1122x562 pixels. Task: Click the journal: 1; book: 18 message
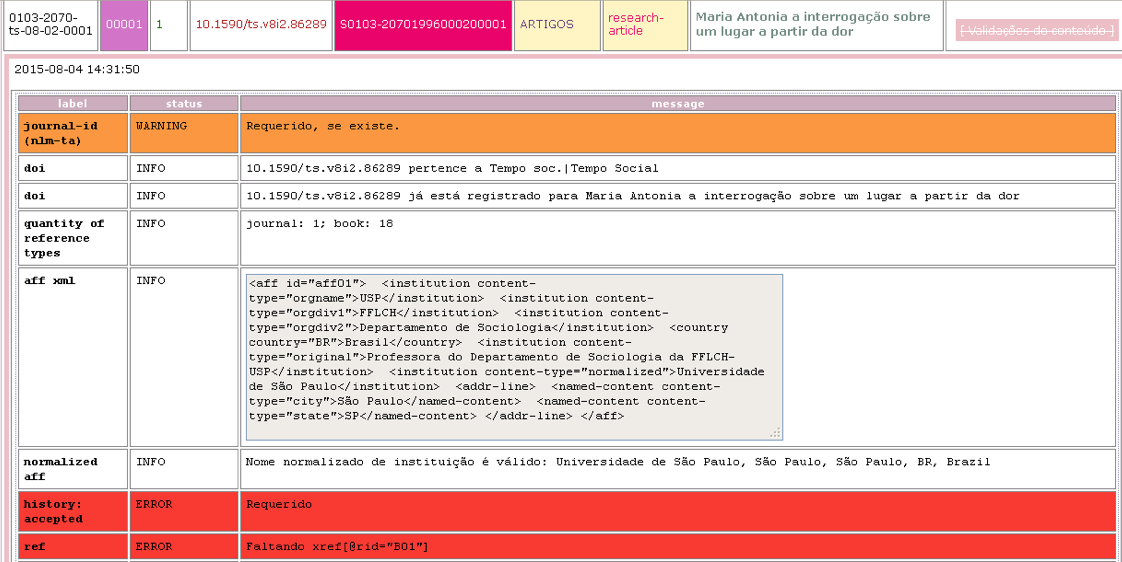pyautogui.click(x=678, y=238)
